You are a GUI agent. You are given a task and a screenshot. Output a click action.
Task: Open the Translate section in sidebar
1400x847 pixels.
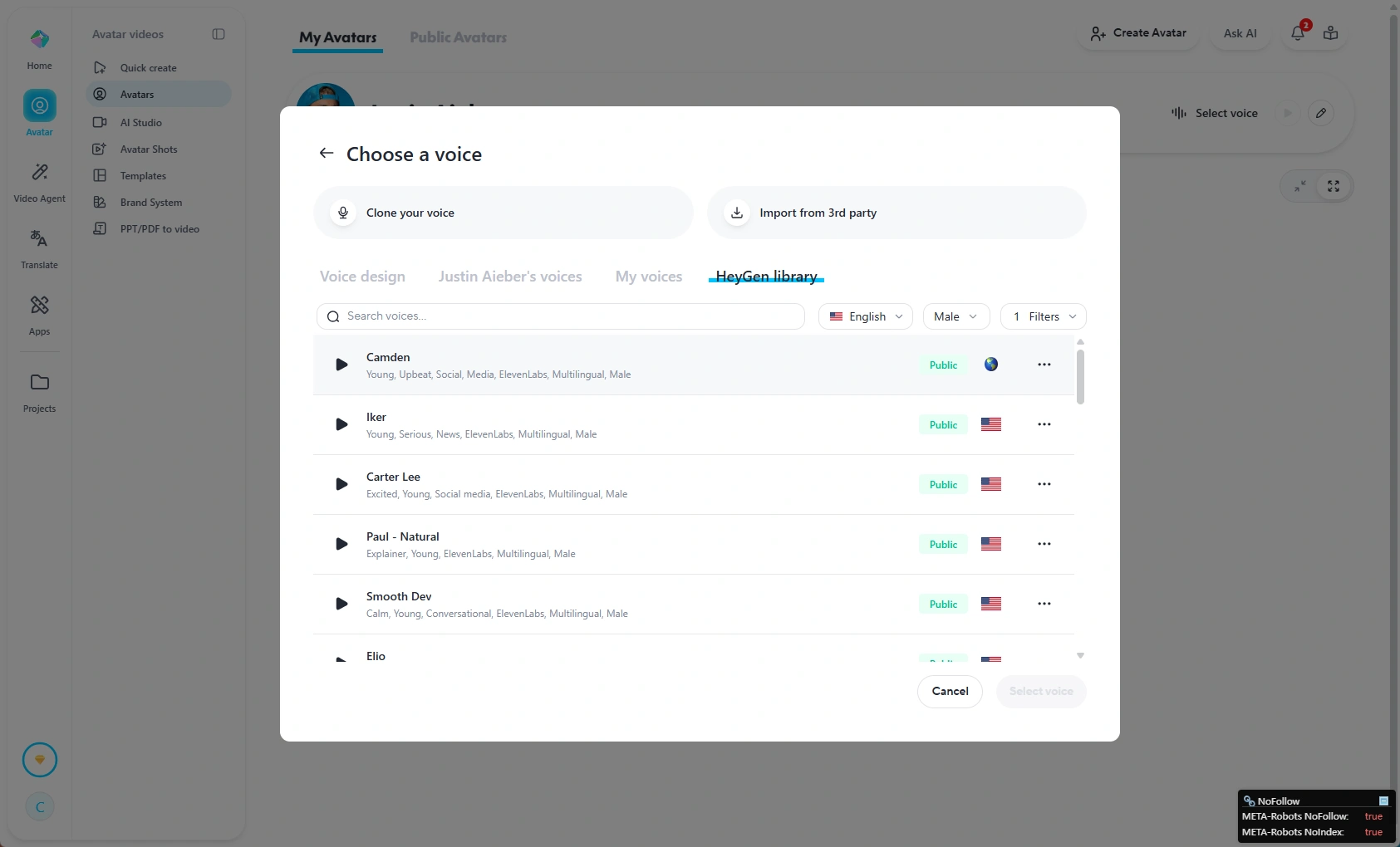coord(39,248)
